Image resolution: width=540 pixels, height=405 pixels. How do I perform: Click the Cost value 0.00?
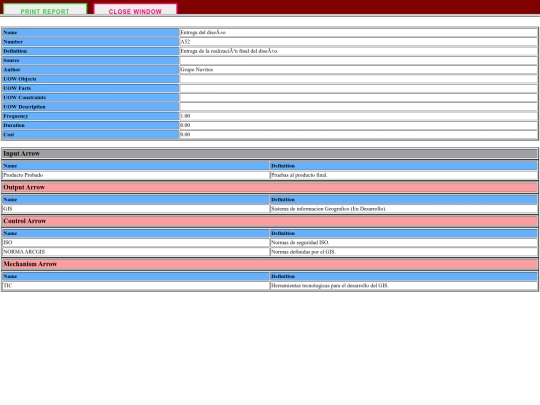pos(185,135)
